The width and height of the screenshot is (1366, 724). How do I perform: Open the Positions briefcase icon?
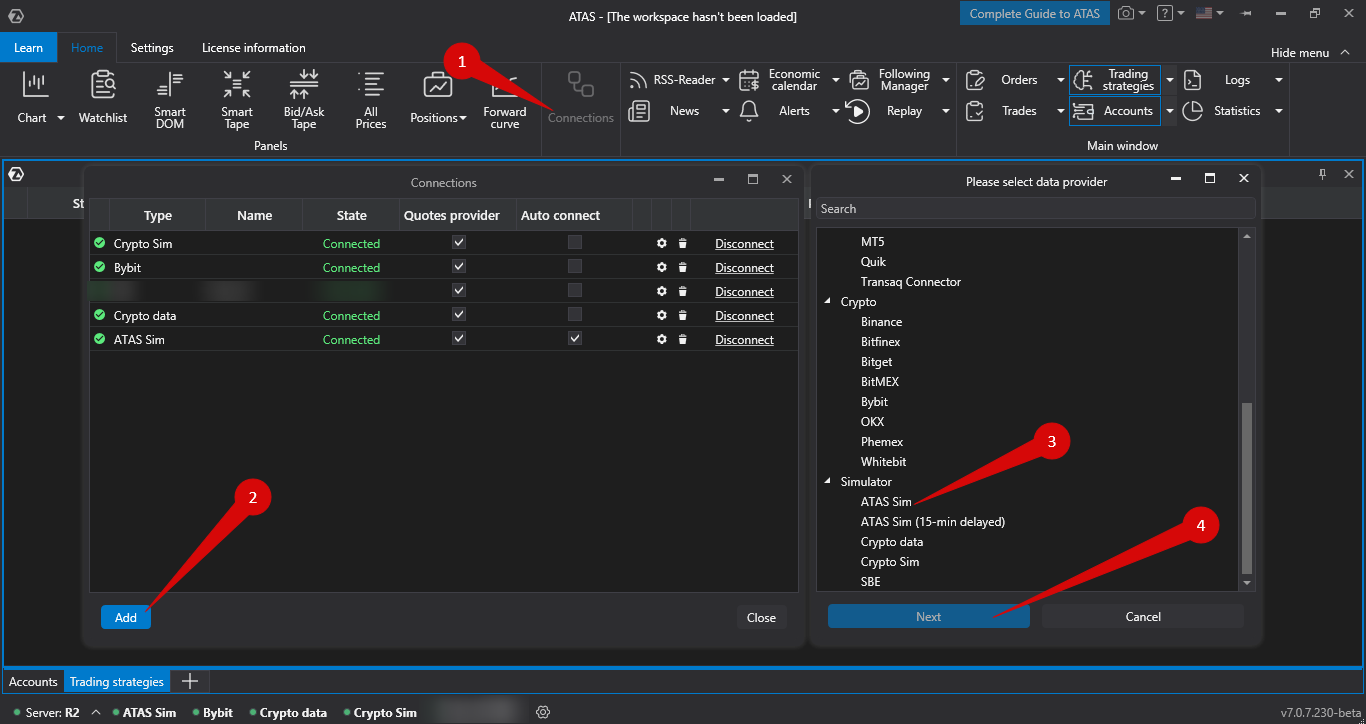438,86
